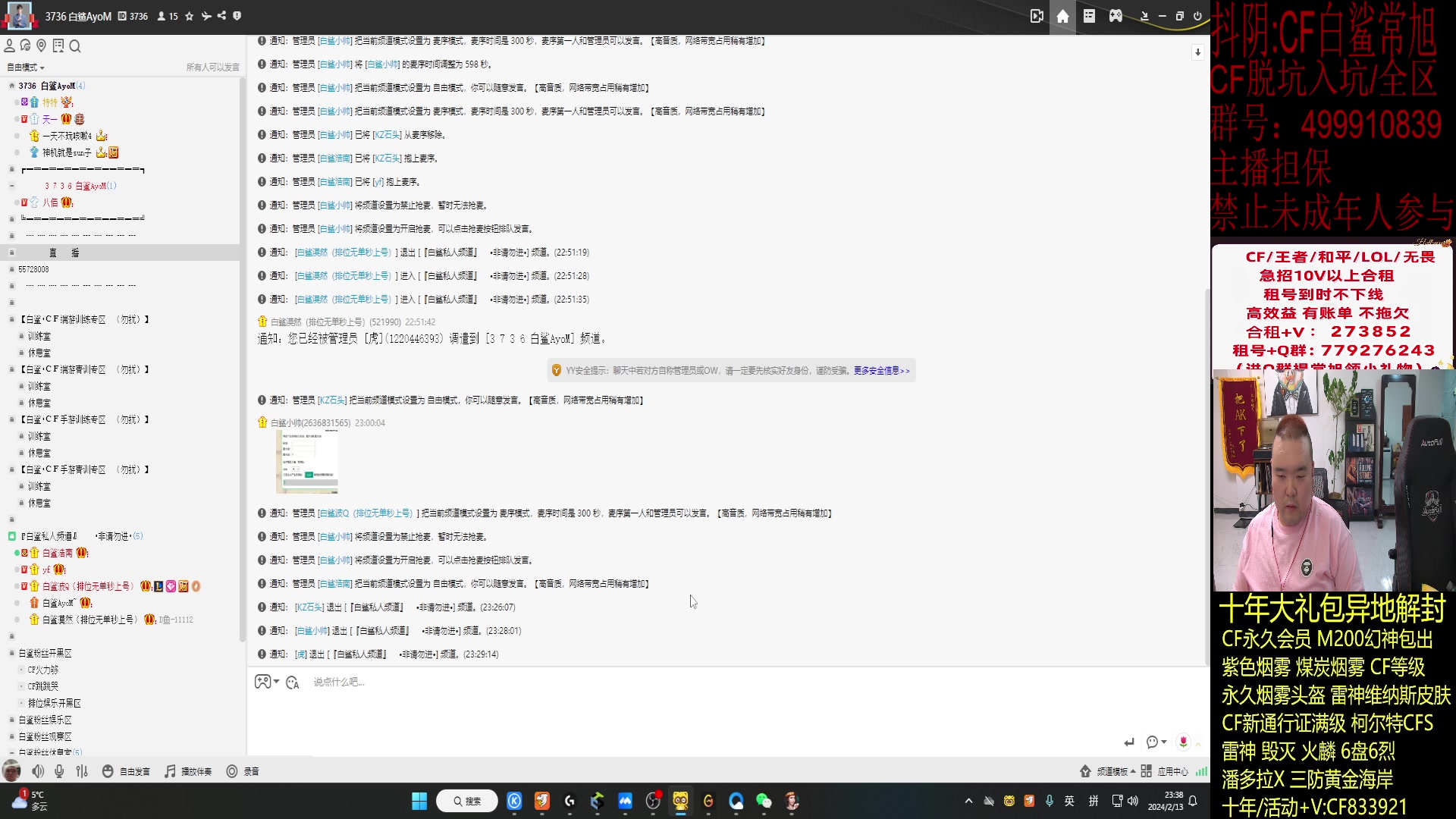This screenshot has width=1456, height=819.
Task: Select user 天一 in member list
Action: click(x=50, y=119)
